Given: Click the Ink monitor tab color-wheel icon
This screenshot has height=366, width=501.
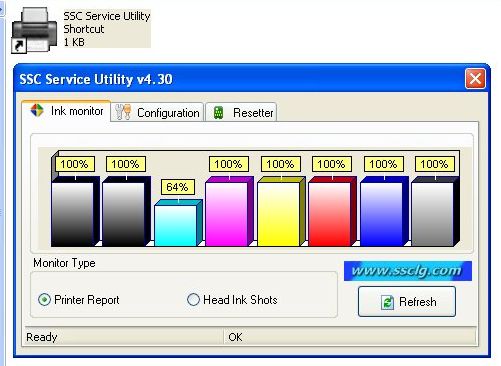Looking at the screenshot, I should click(x=37, y=110).
